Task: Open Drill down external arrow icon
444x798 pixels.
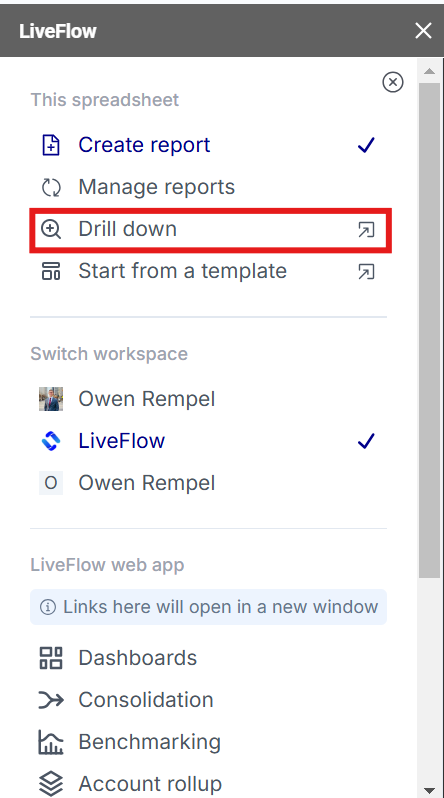Action: [x=366, y=230]
